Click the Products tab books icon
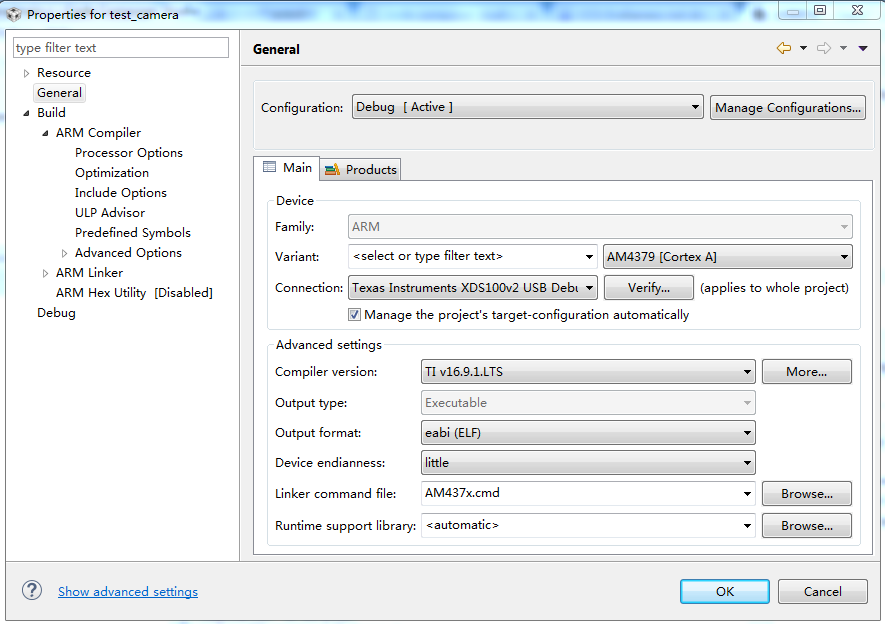885x624 pixels. point(332,169)
